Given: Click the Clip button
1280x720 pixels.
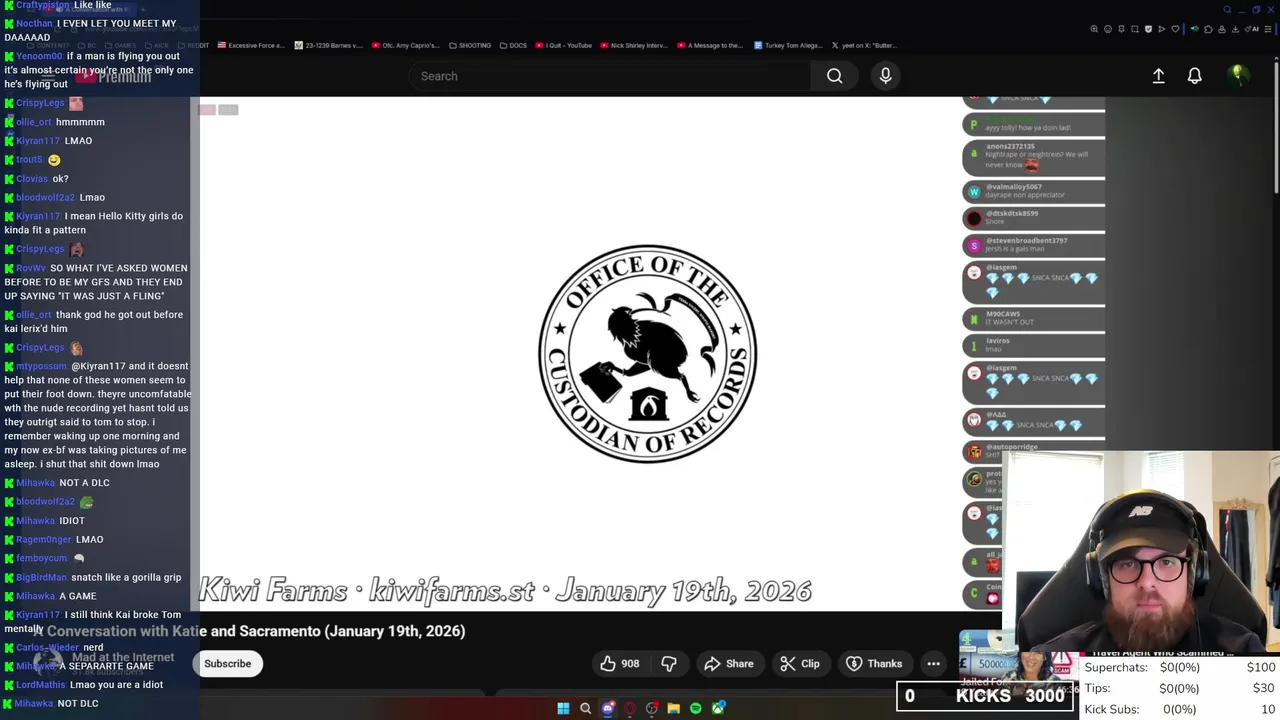Looking at the screenshot, I should coord(800,664).
